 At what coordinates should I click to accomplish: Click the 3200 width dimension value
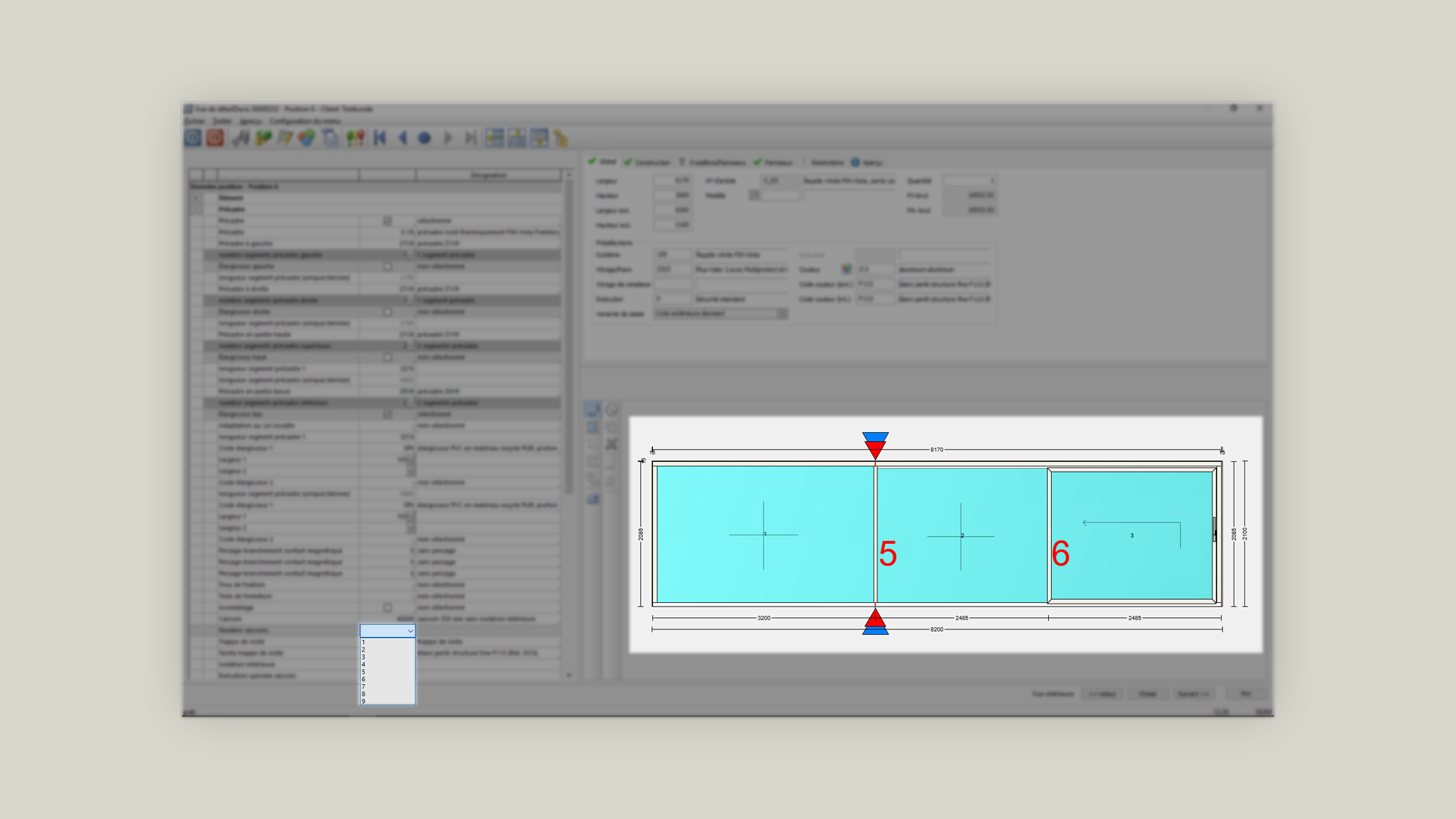click(x=764, y=618)
